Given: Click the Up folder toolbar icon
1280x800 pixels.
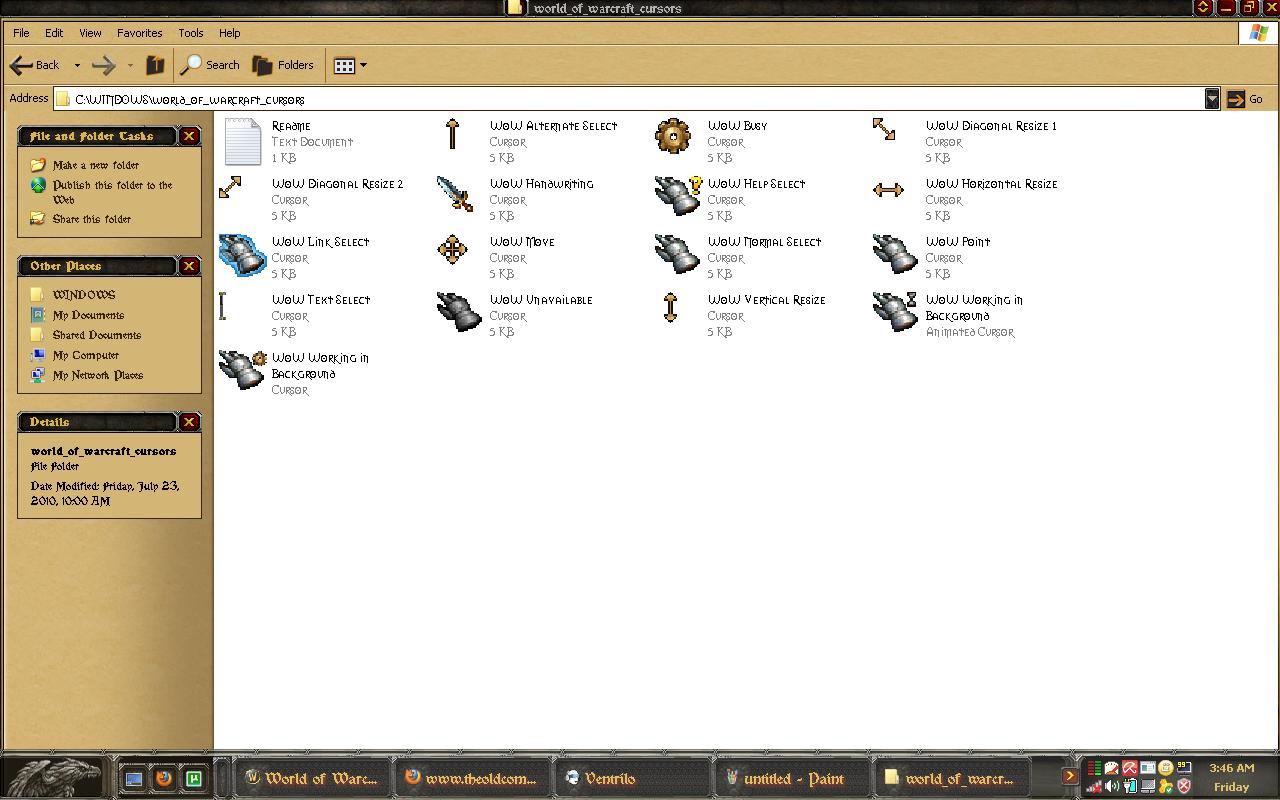Looking at the screenshot, I should (155, 66).
